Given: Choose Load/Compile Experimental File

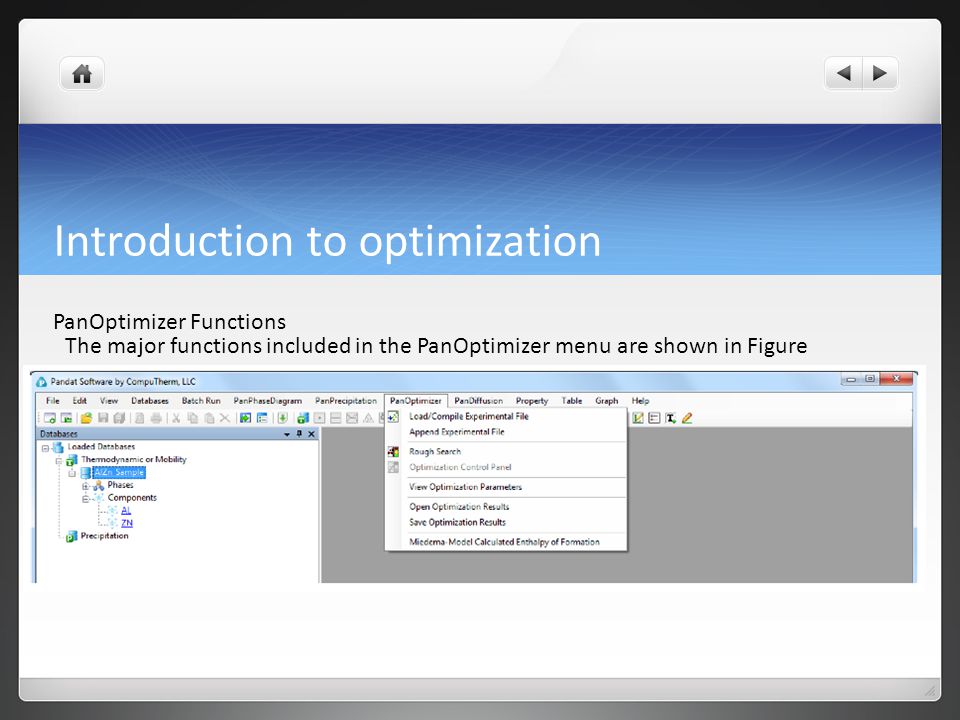Looking at the screenshot, I should pos(506,416).
